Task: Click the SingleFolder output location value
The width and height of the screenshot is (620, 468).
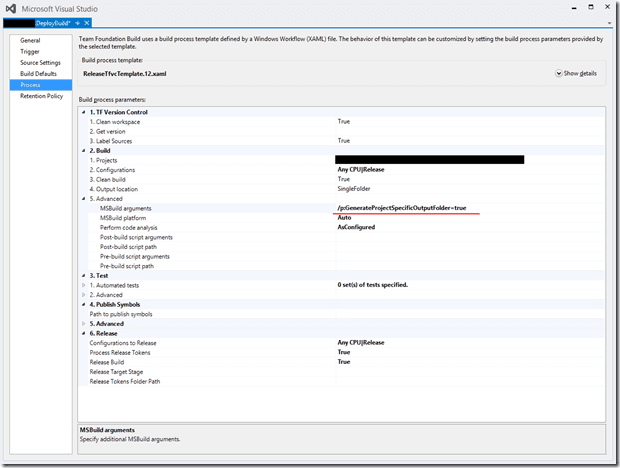Action: pyautogui.click(x=354, y=189)
